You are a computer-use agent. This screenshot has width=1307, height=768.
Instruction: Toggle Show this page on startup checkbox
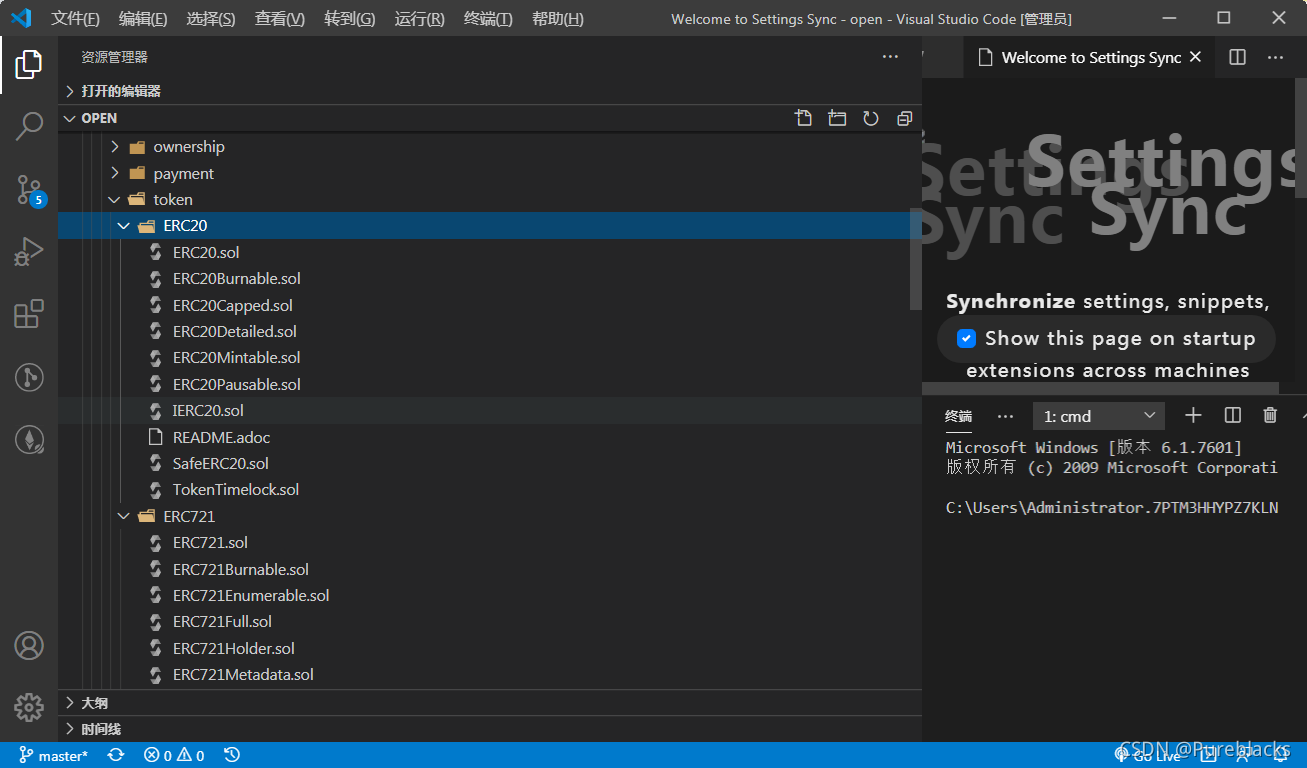click(966, 338)
